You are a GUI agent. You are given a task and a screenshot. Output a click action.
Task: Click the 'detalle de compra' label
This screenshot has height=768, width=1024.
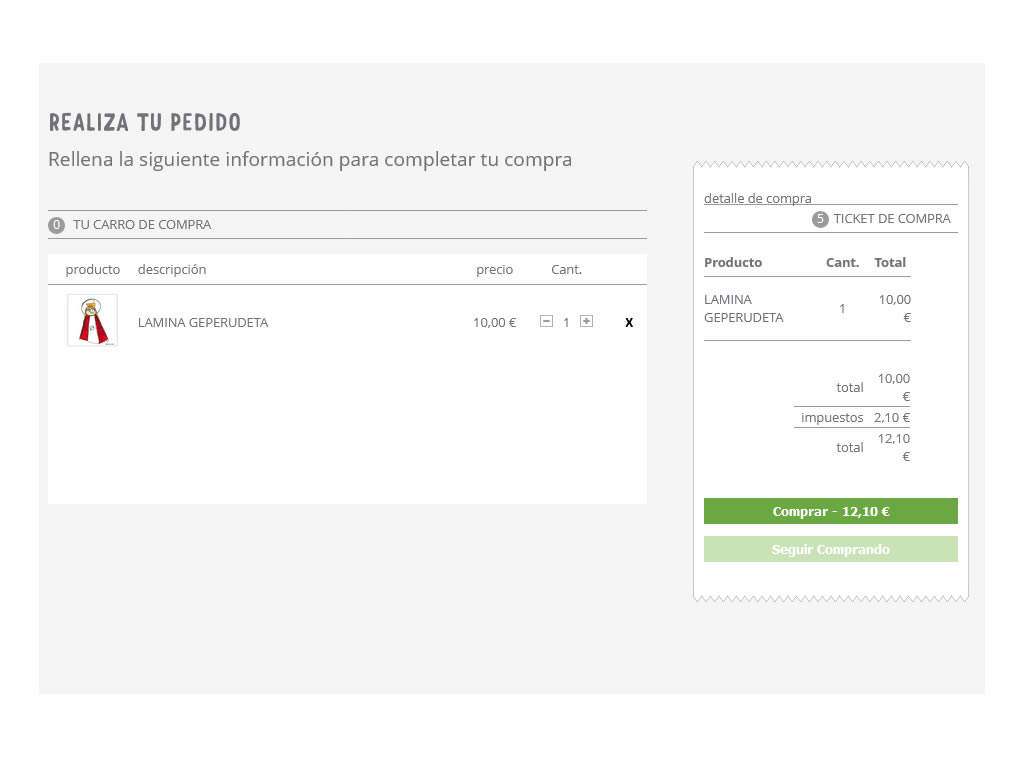(758, 198)
